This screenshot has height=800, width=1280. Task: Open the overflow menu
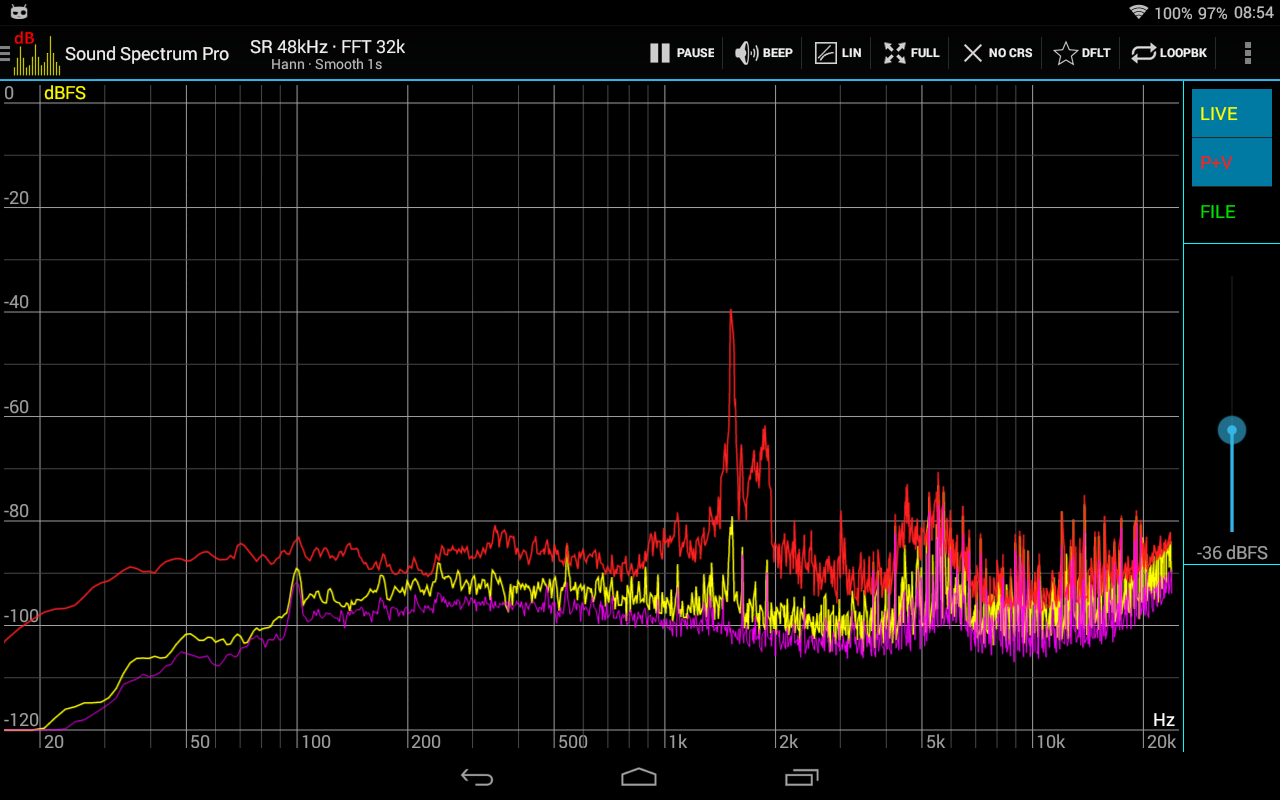(x=1248, y=52)
